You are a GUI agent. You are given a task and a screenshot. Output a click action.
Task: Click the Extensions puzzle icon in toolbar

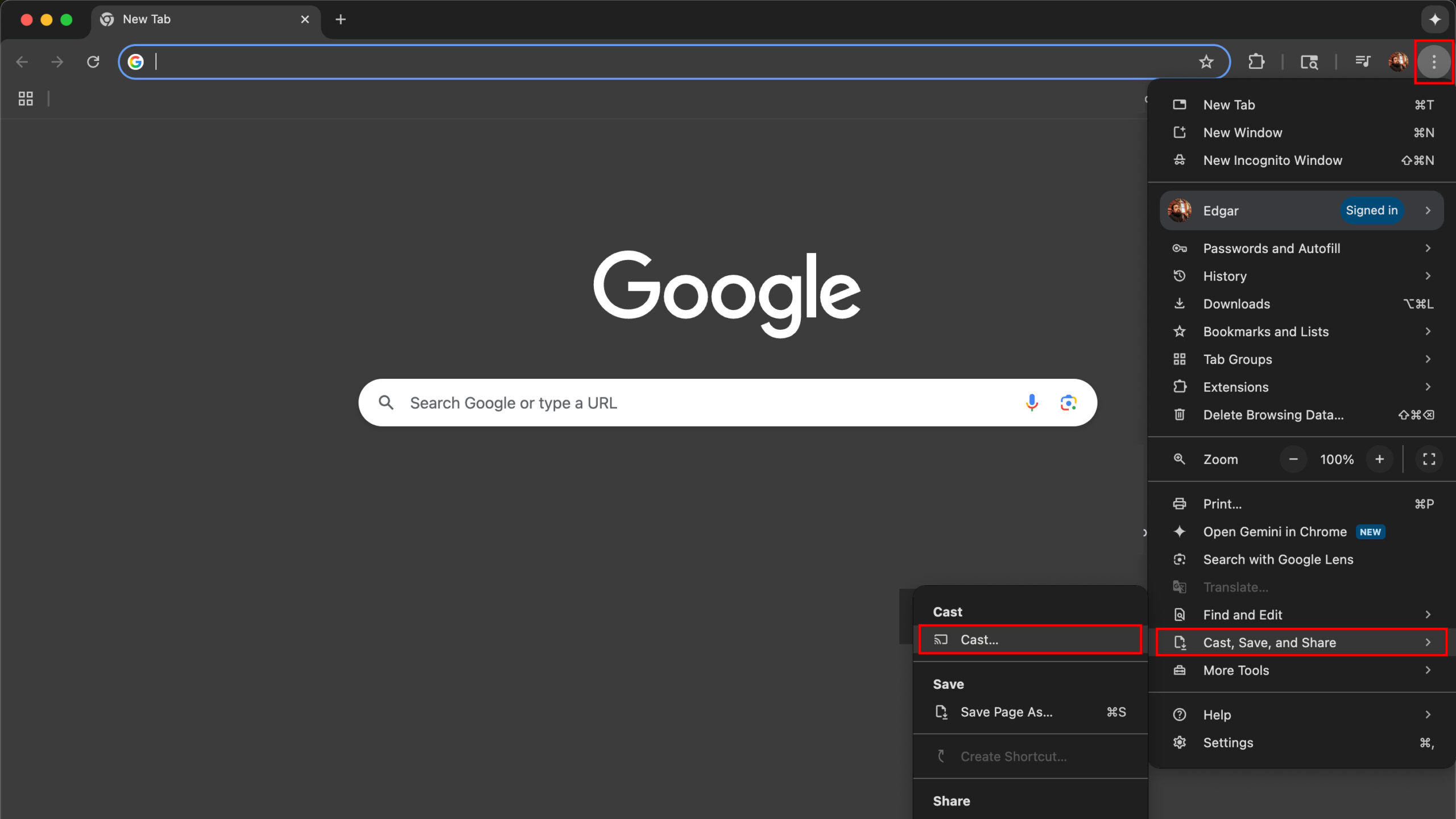[x=1256, y=61]
